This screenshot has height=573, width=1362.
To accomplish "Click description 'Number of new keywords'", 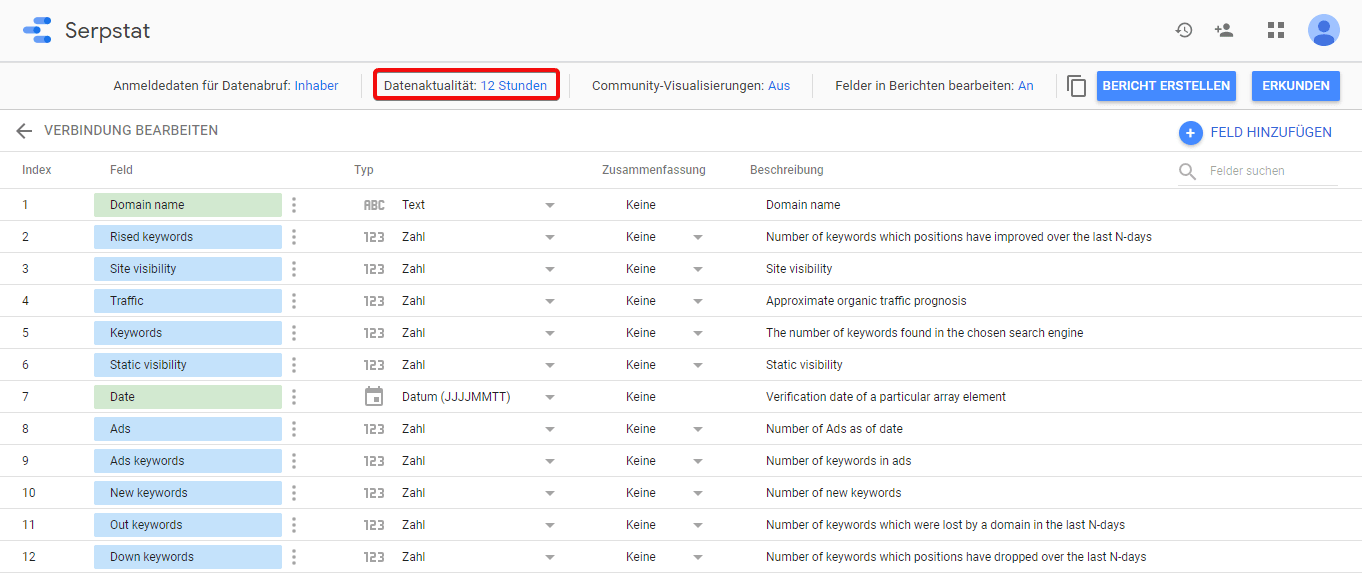I will [833, 493].
